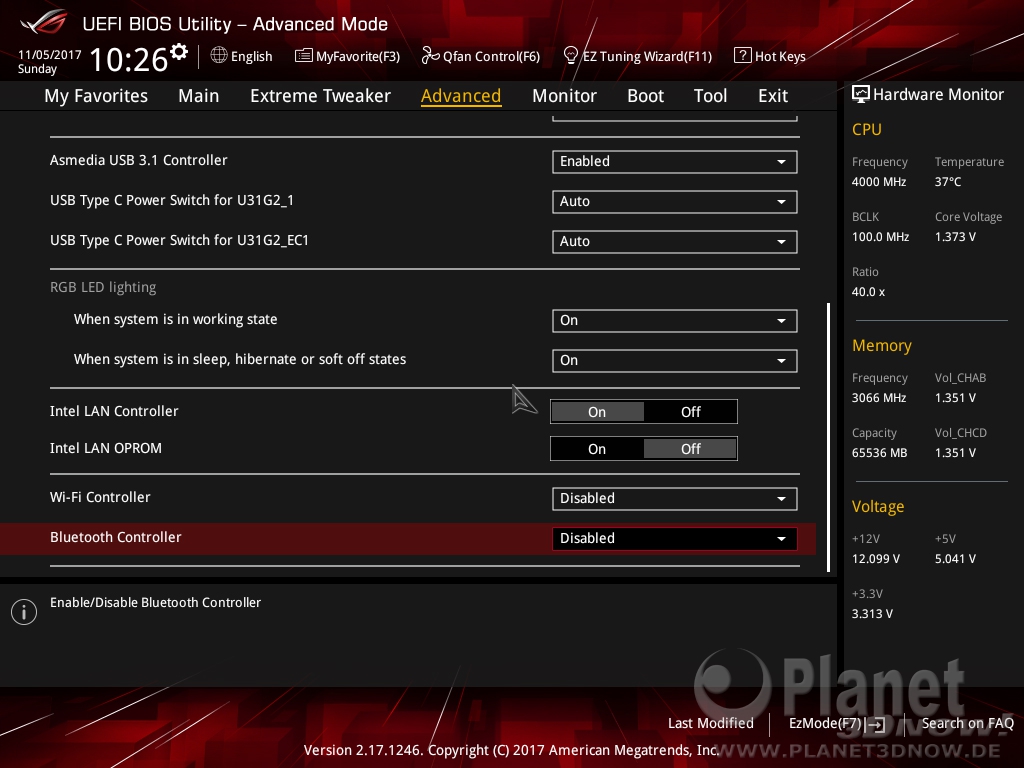Click the 10:26 clock display
The height and width of the screenshot is (768, 1024).
click(129, 59)
